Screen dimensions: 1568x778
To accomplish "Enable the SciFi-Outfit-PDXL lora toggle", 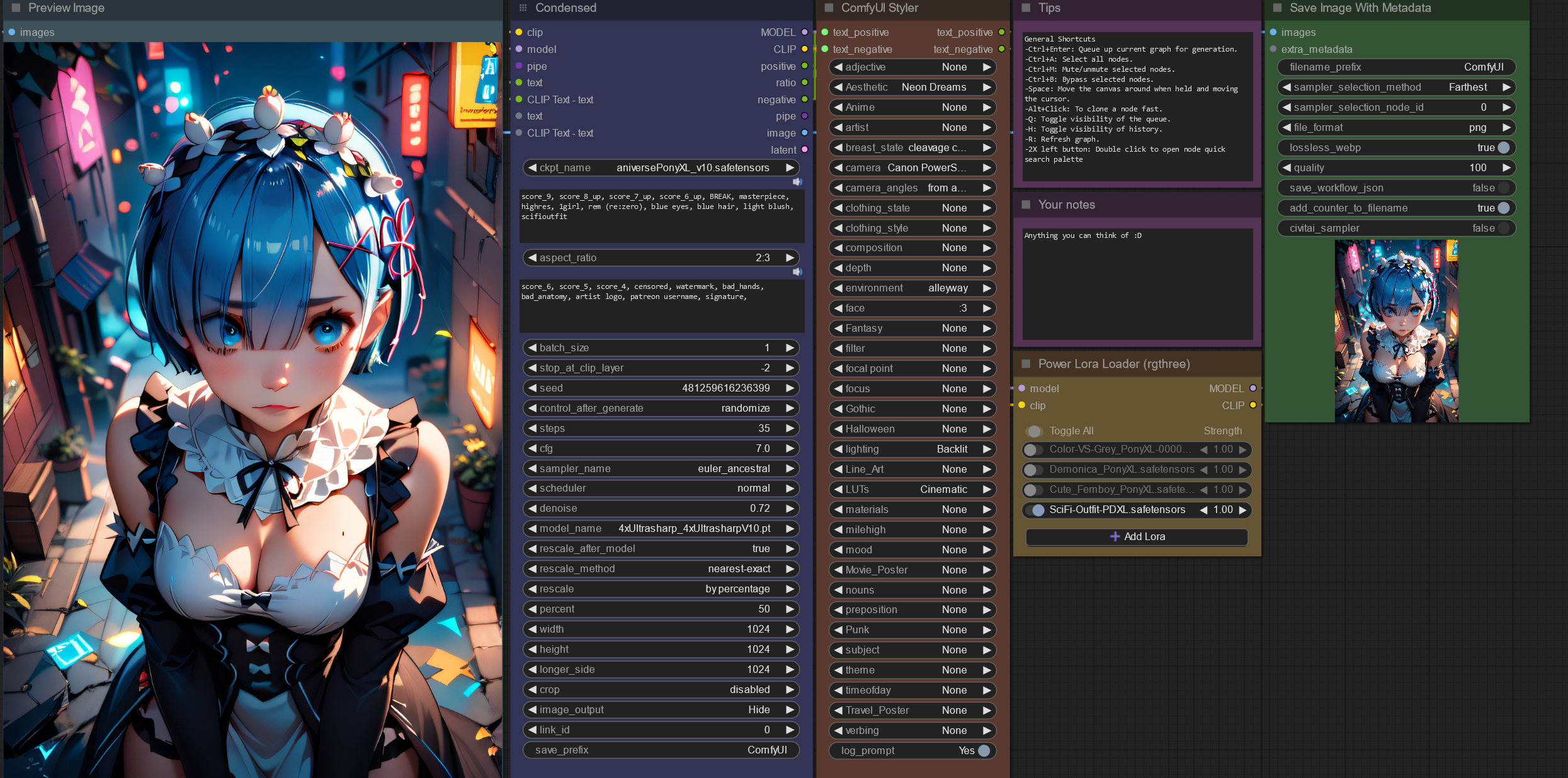I will point(1035,510).
